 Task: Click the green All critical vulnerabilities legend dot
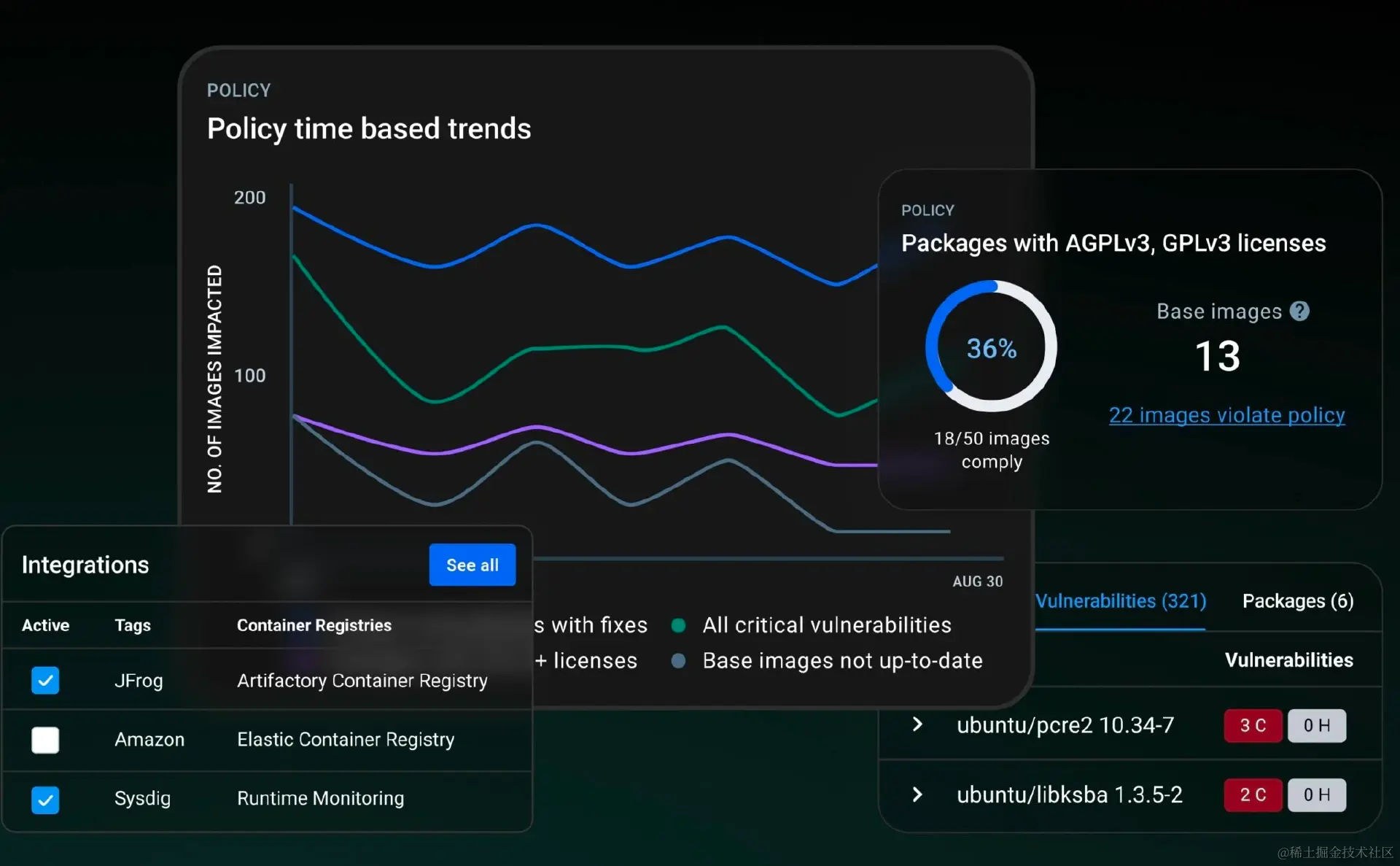point(678,625)
